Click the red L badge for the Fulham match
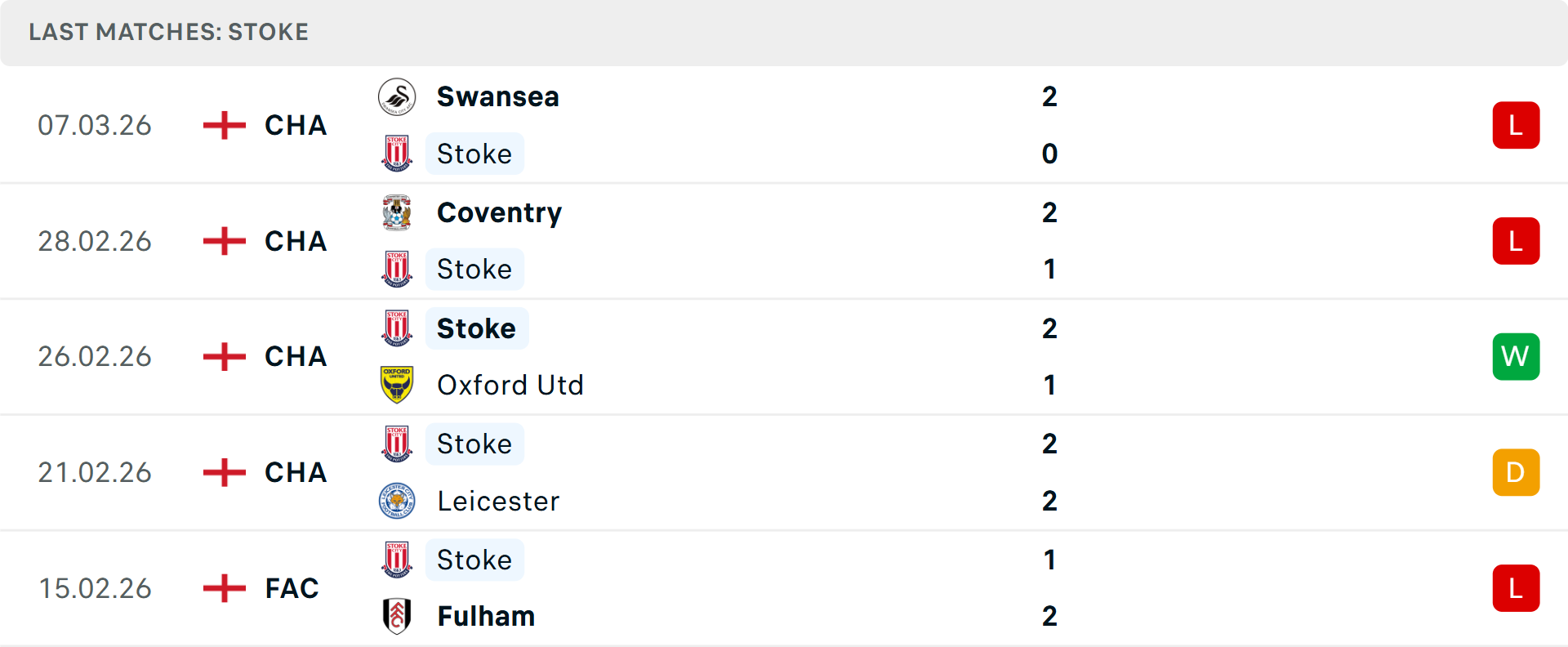This screenshot has width=1568, height=647. click(x=1516, y=588)
